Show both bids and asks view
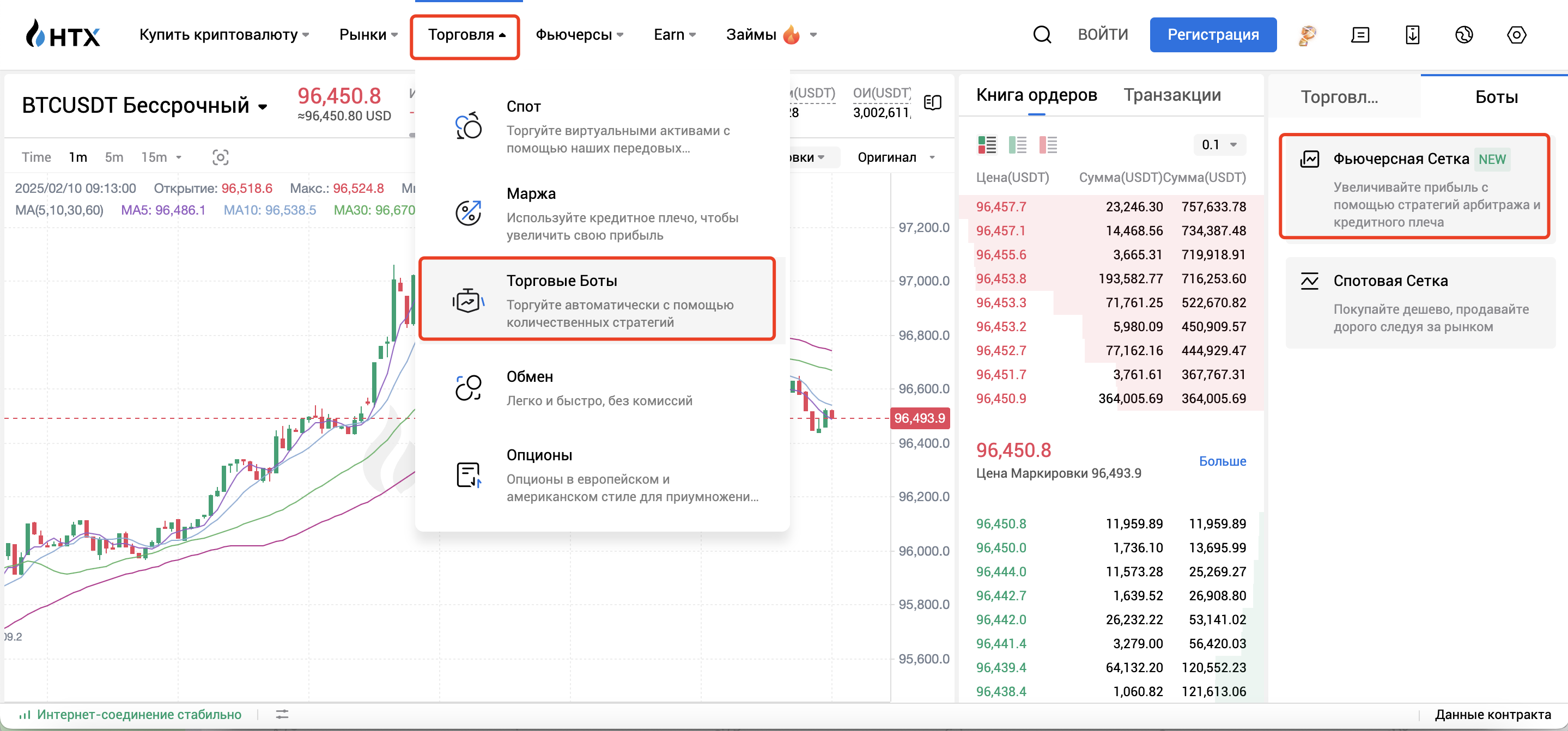This screenshot has height=731, width=1568. tap(987, 145)
